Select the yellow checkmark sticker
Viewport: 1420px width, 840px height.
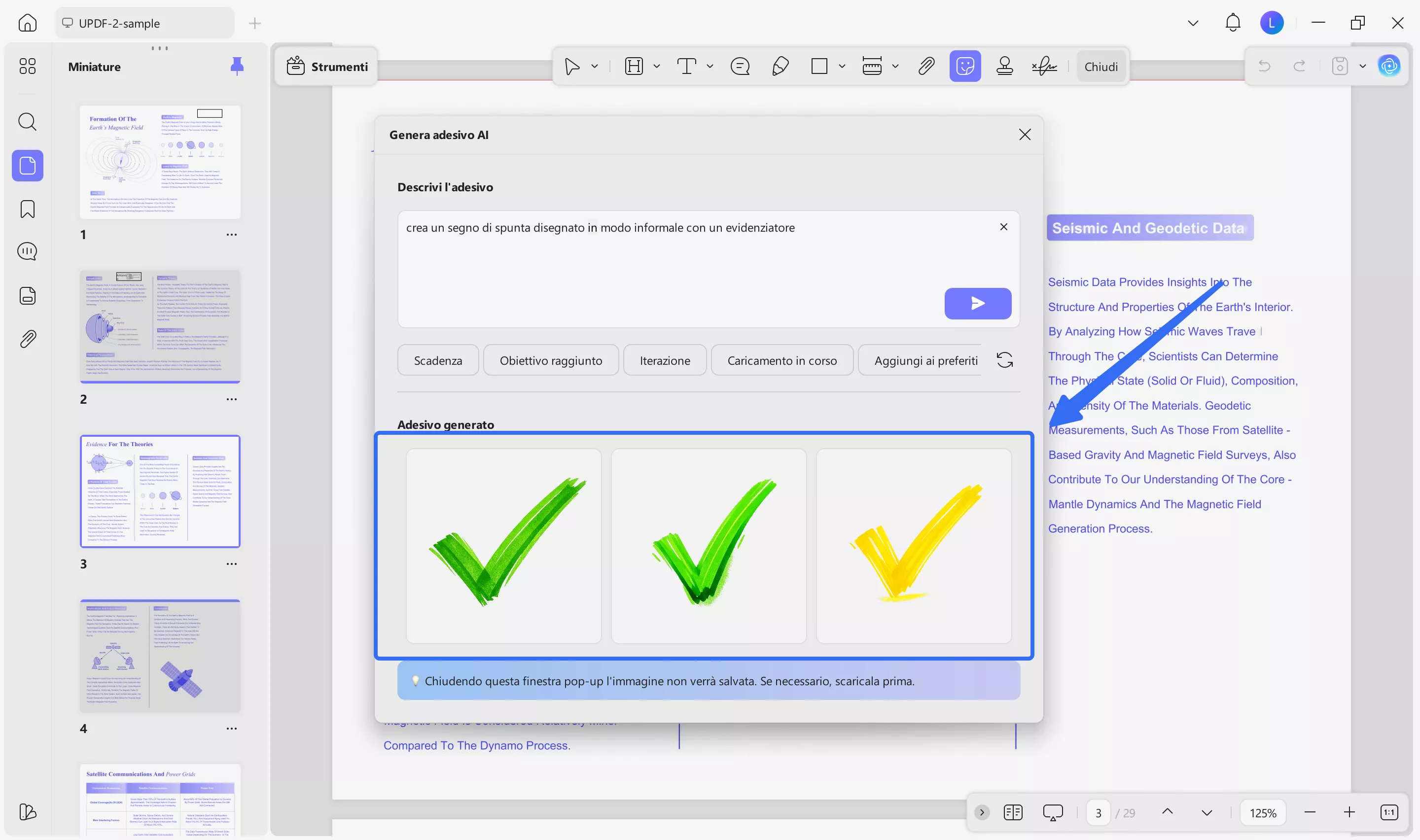coord(914,546)
